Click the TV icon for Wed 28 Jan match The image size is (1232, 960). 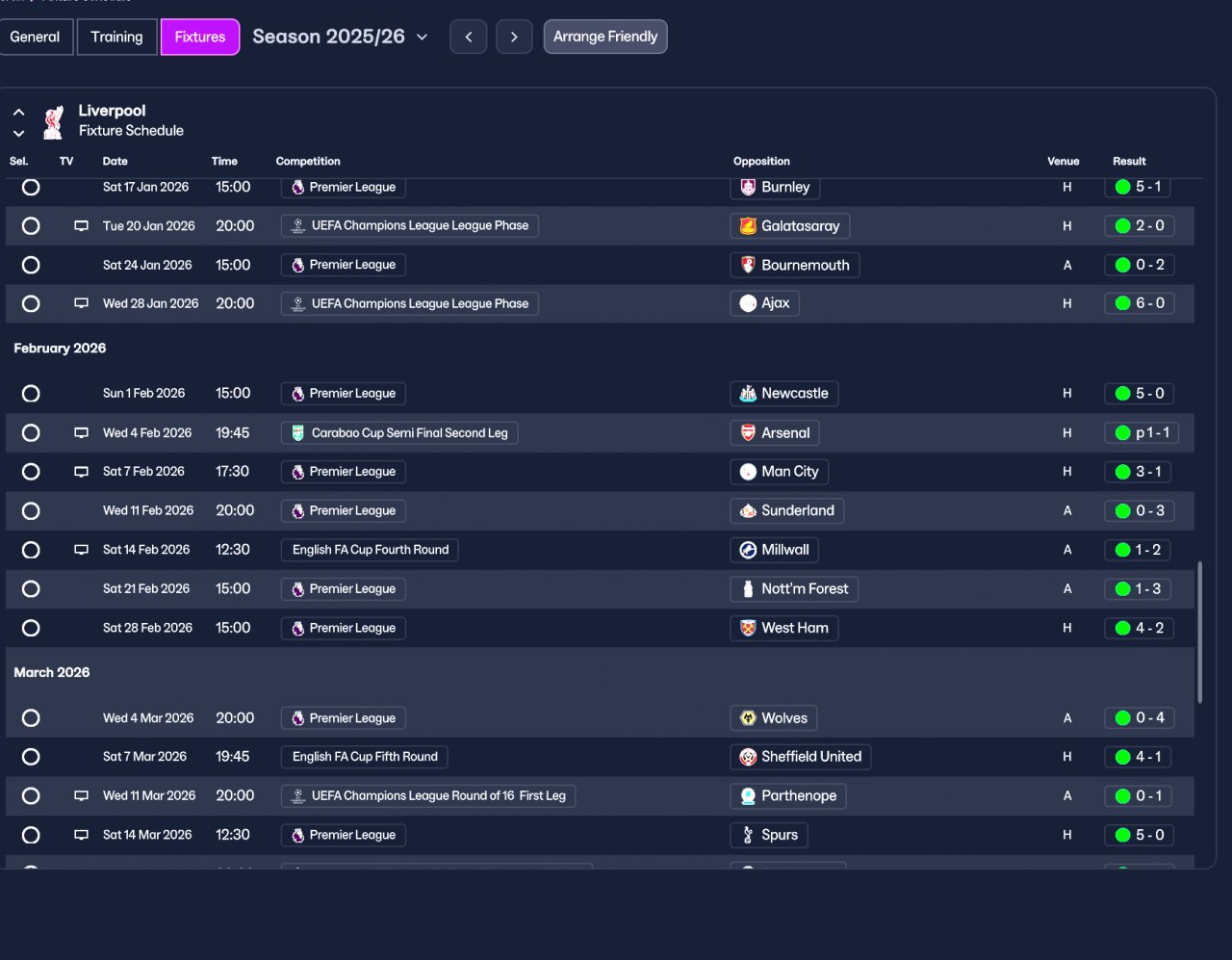81,303
